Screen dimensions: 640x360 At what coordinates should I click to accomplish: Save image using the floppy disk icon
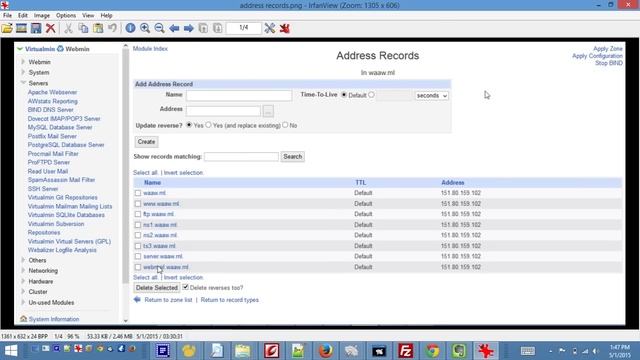36,28
